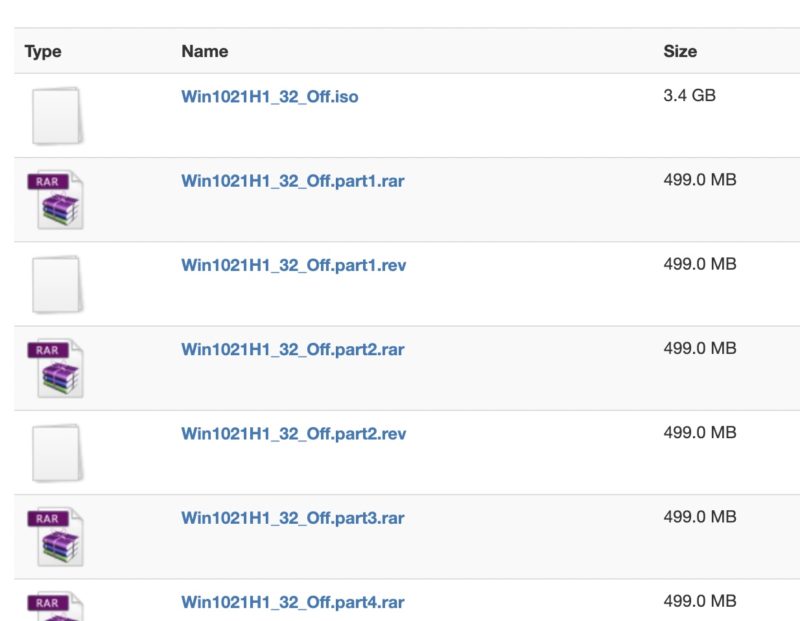The image size is (800, 621).
Task: Click the Size column header
Action: [x=680, y=51]
